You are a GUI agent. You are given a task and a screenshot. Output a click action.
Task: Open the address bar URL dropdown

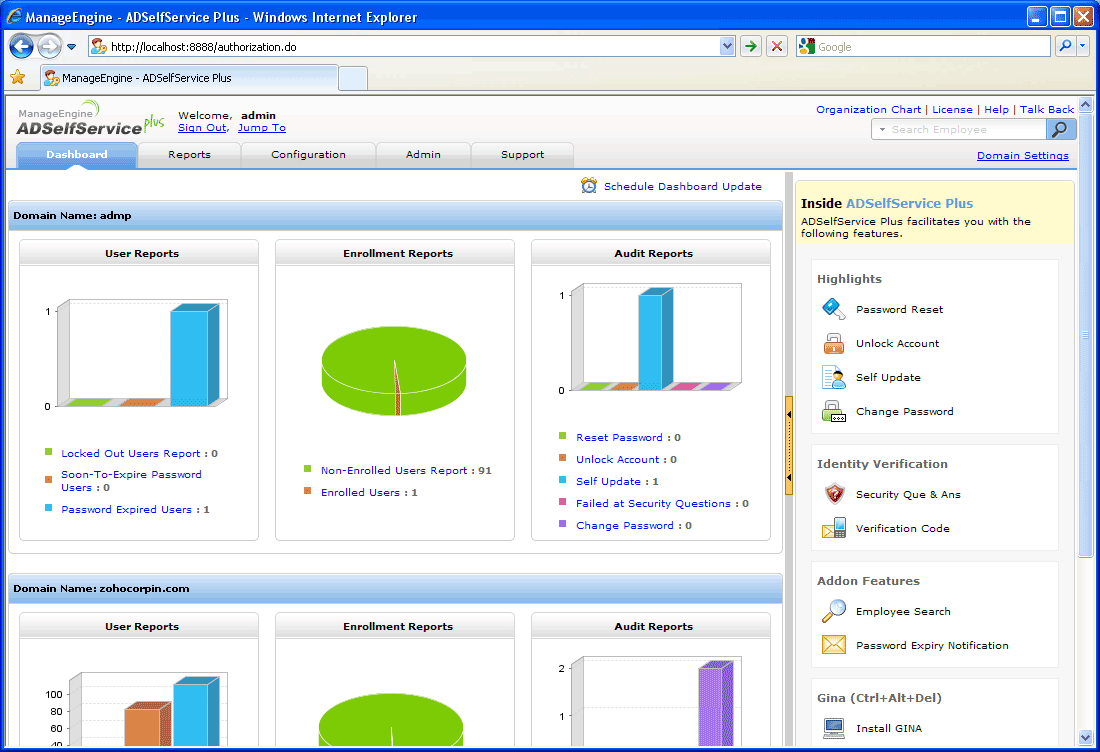pos(727,47)
